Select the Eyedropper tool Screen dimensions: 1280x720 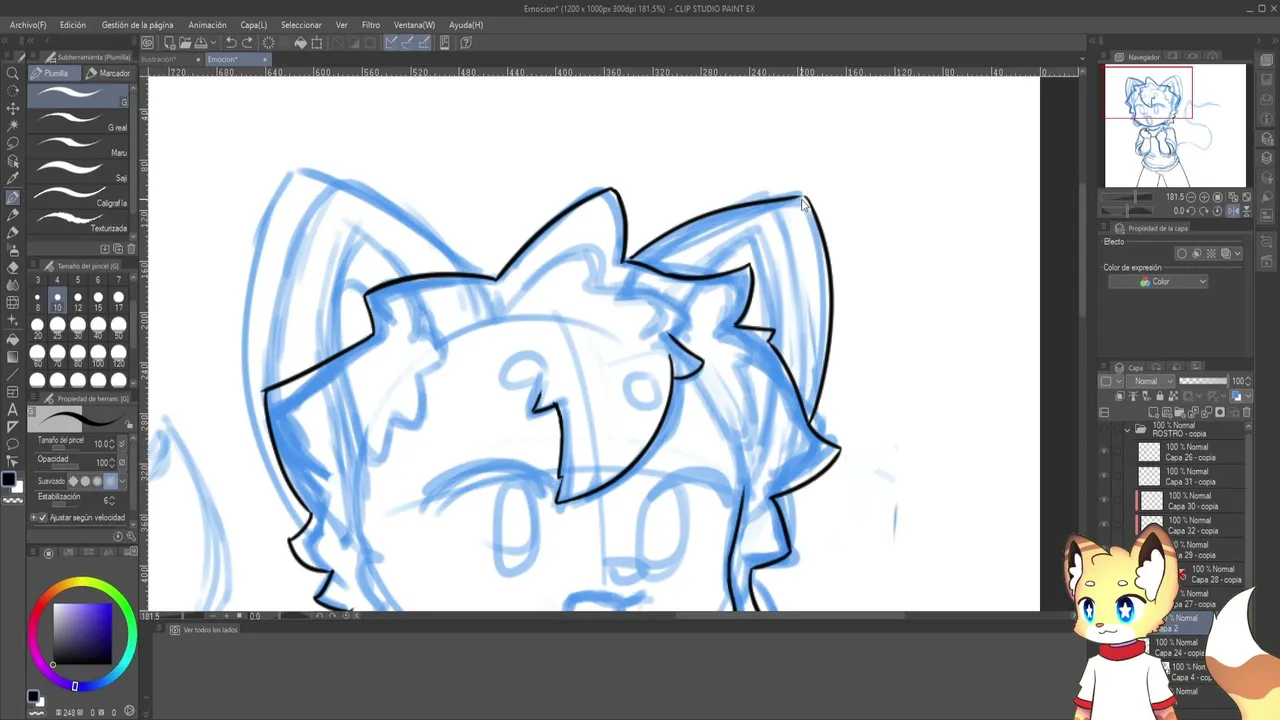click(x=13, y=178)
